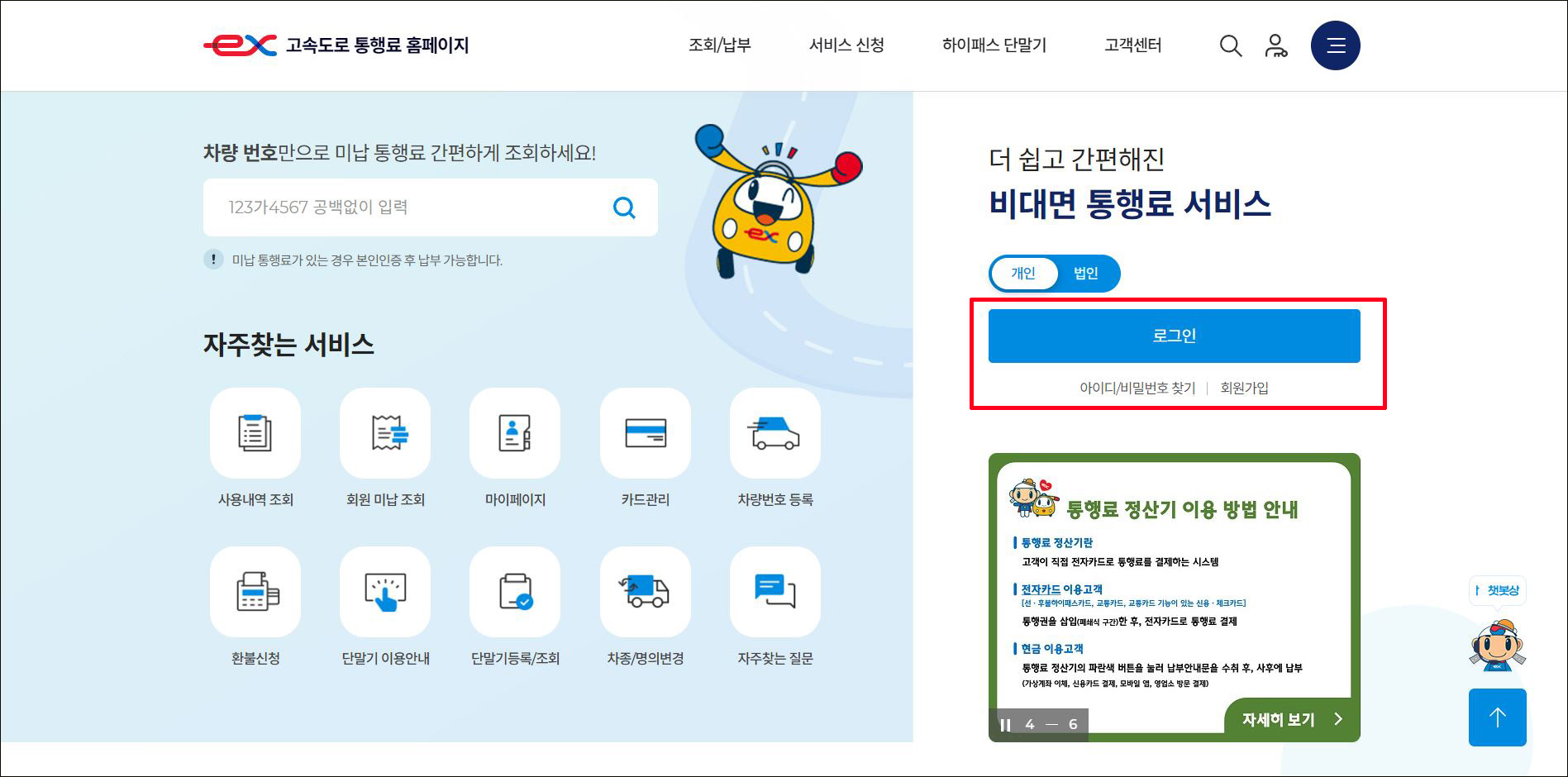
Task: Open the 통행료 정산기 이용 방법 안내 banner
Action: pyautogui.click(x=1175, y=597)
